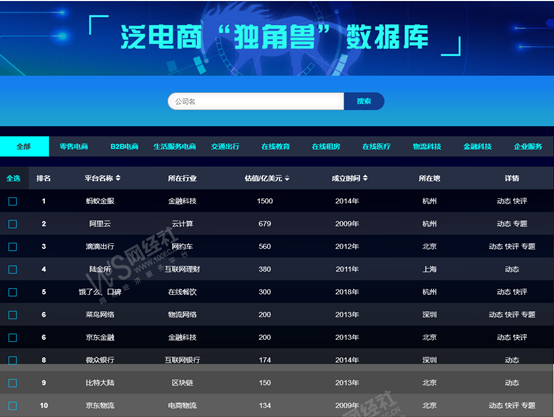The height and width of the screenshot is (417, 554).
Task: Click the 公司名 search field
Action: tap(256, 101)
